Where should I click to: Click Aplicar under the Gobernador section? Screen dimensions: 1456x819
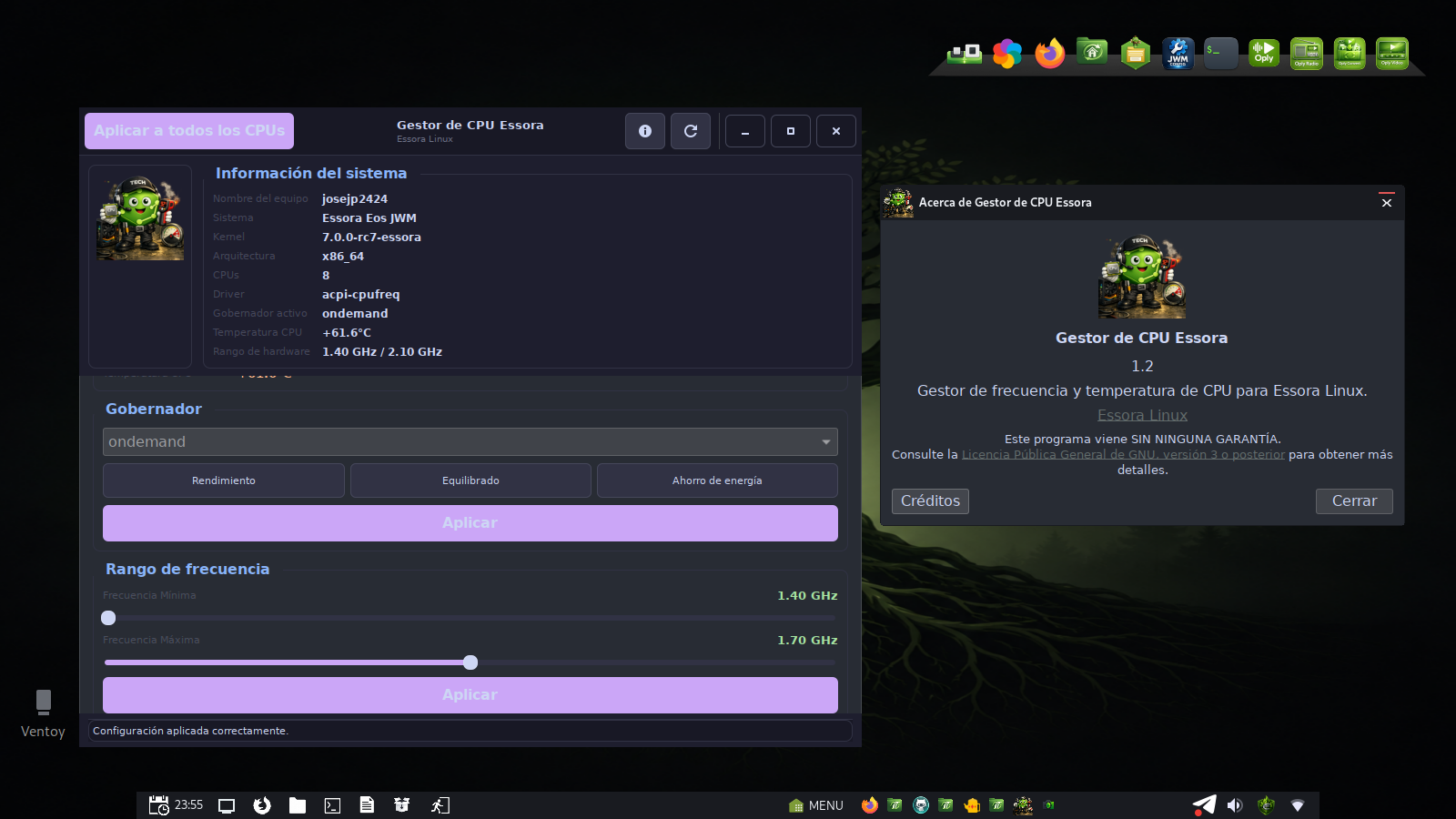[x=470, y=523]
